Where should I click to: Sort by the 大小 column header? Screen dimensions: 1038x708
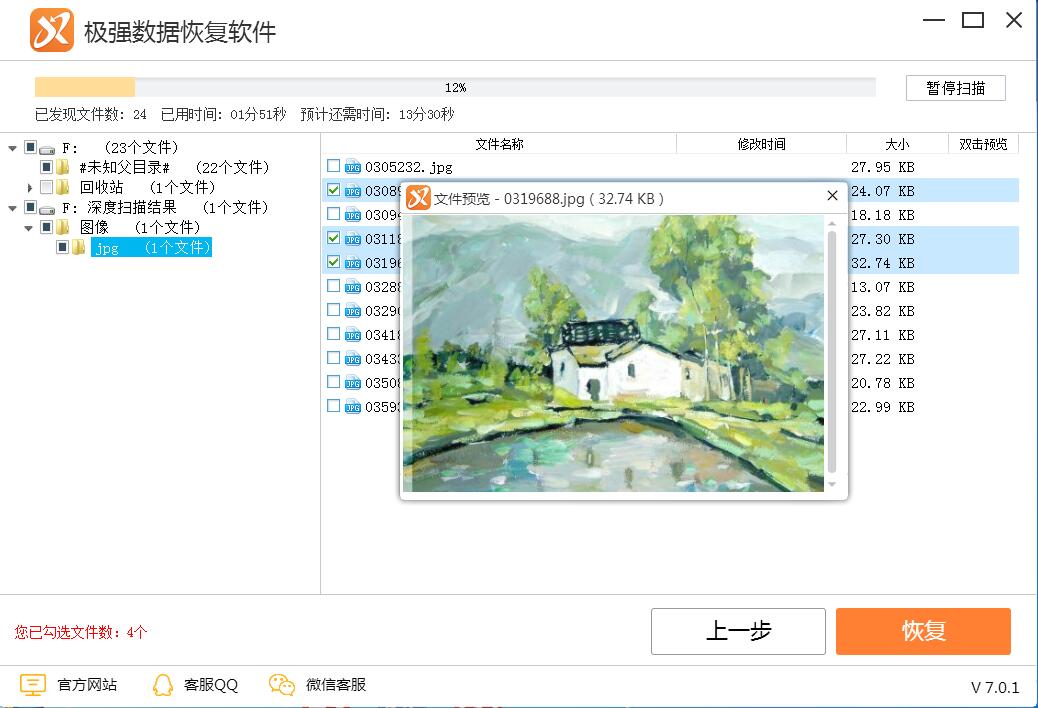(898, 144)
